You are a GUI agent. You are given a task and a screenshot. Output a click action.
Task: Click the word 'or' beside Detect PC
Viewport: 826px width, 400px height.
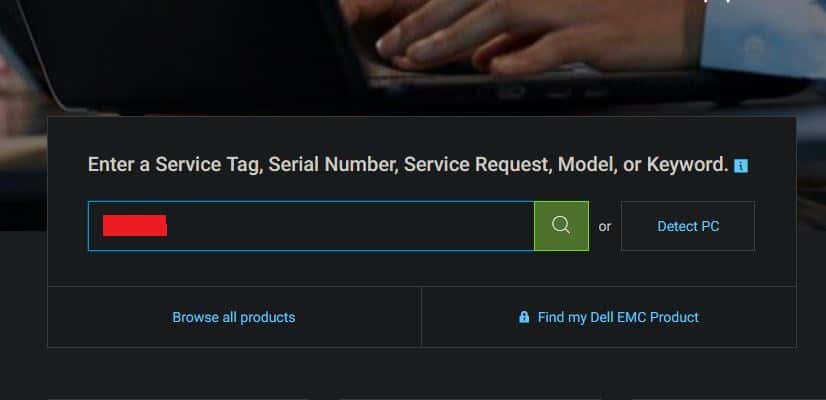[x=605, y=227]
